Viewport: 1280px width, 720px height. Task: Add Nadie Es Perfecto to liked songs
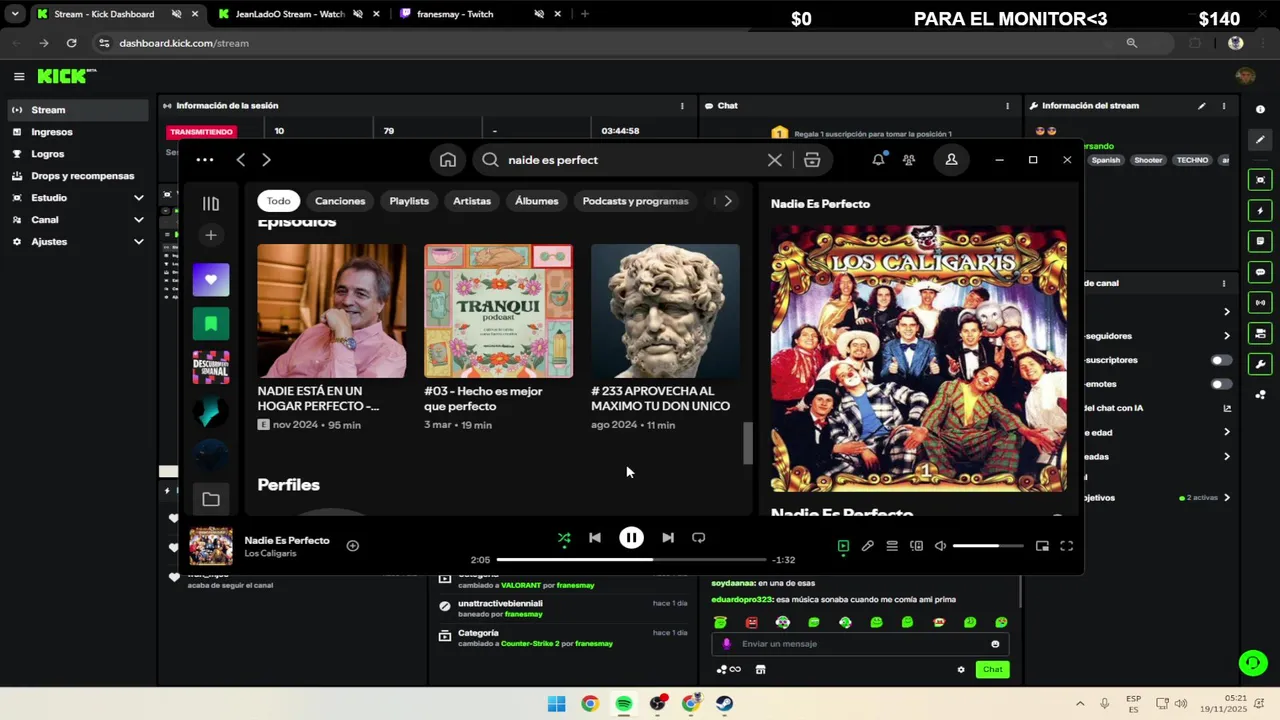(352, 546)
